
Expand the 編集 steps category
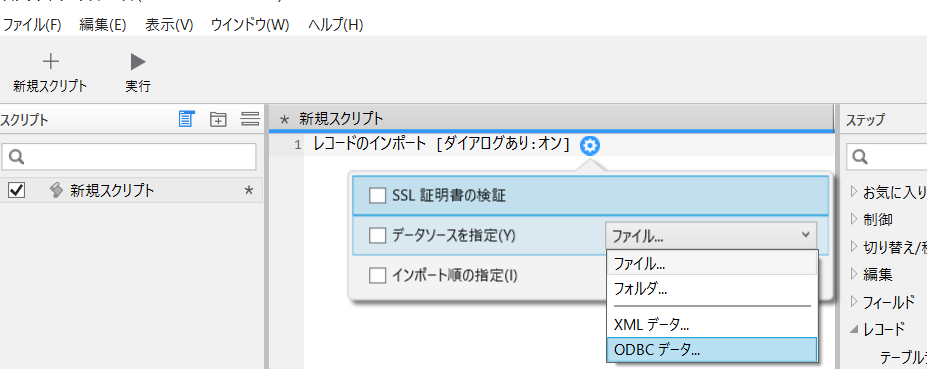pyautogui.click(x=854, y=274)
